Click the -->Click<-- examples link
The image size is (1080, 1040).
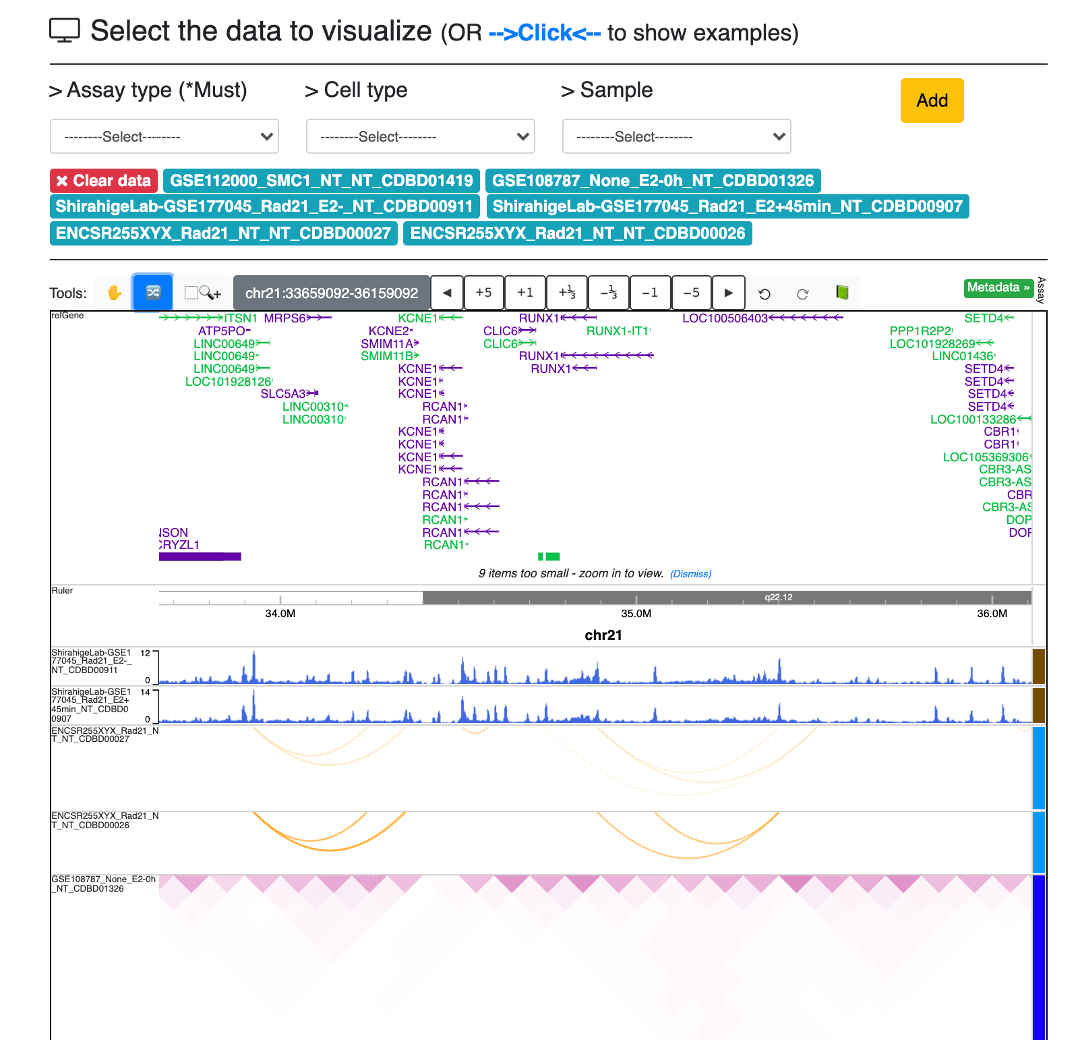coord(544,33)
